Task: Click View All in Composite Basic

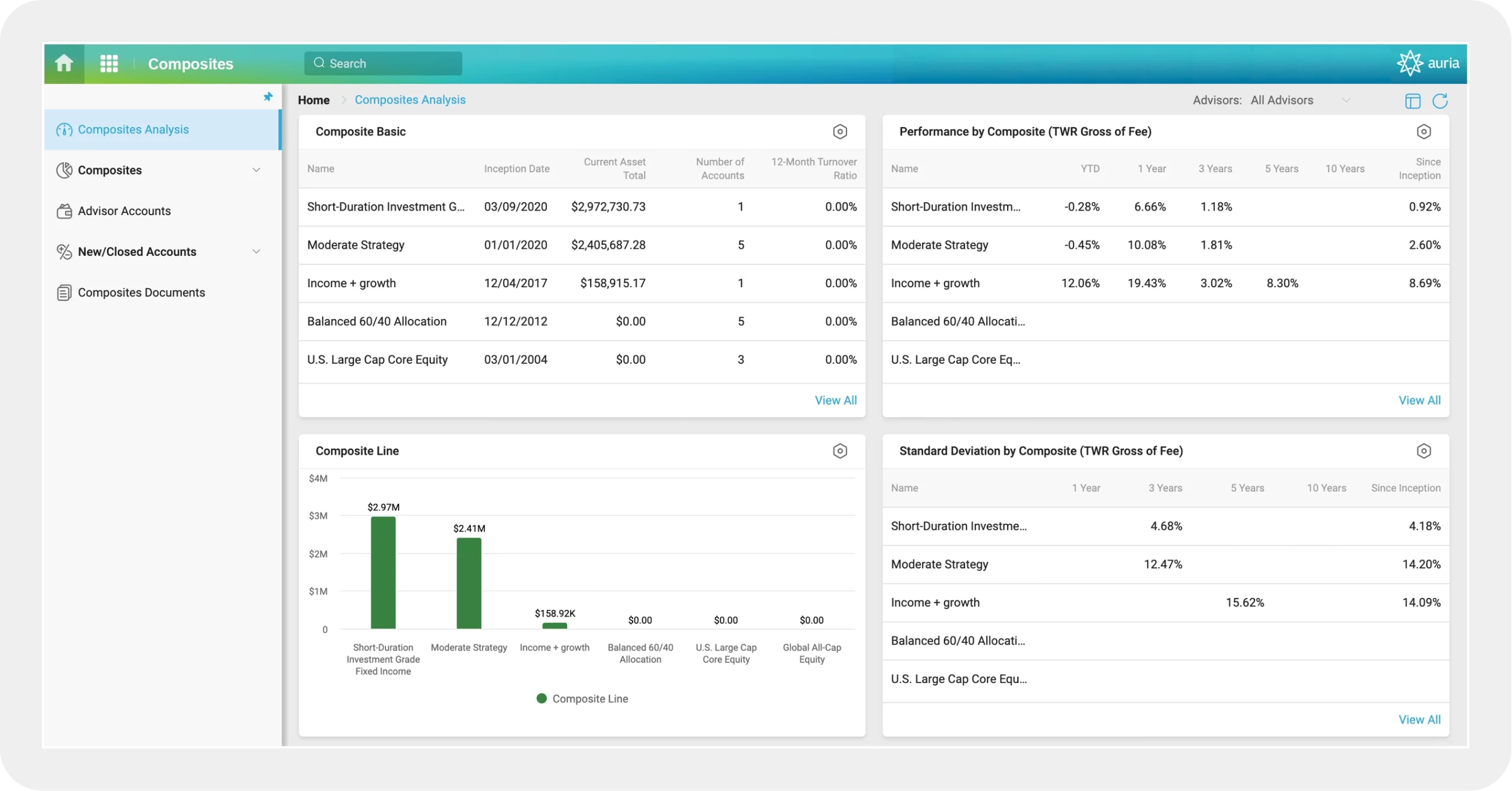Action: [835, 401]
